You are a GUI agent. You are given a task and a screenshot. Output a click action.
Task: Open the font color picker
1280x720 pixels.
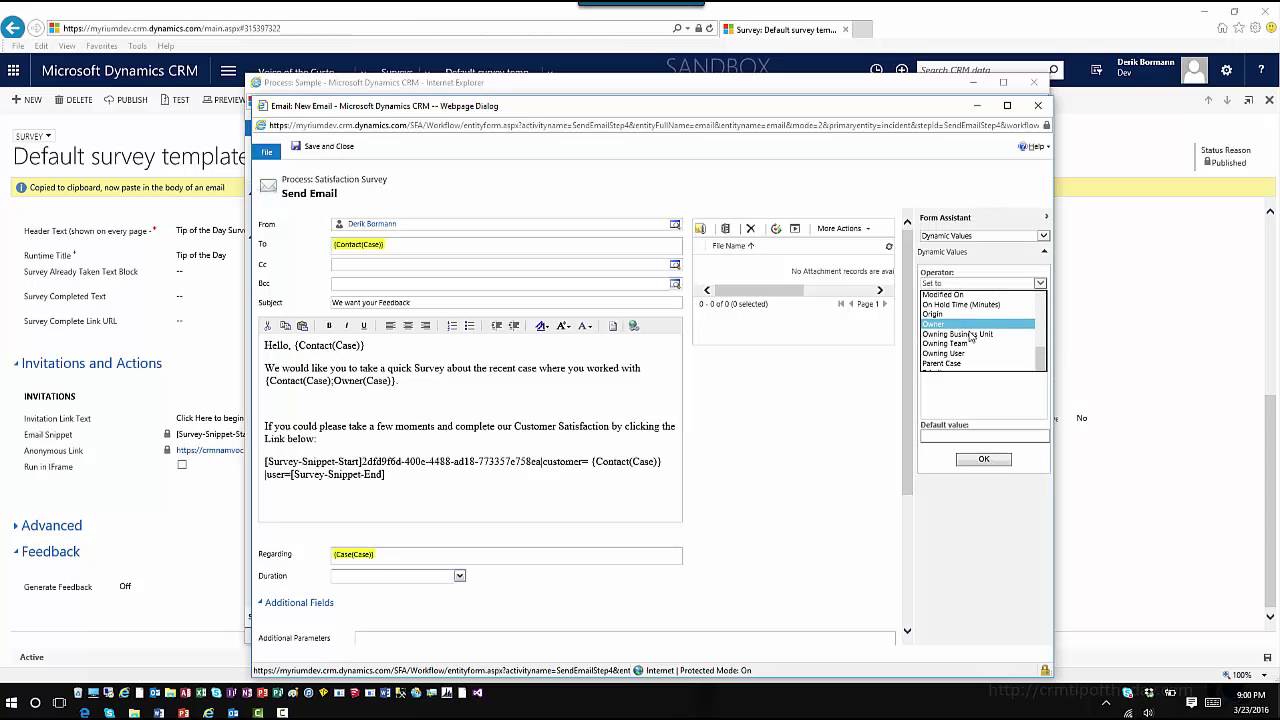585,326
